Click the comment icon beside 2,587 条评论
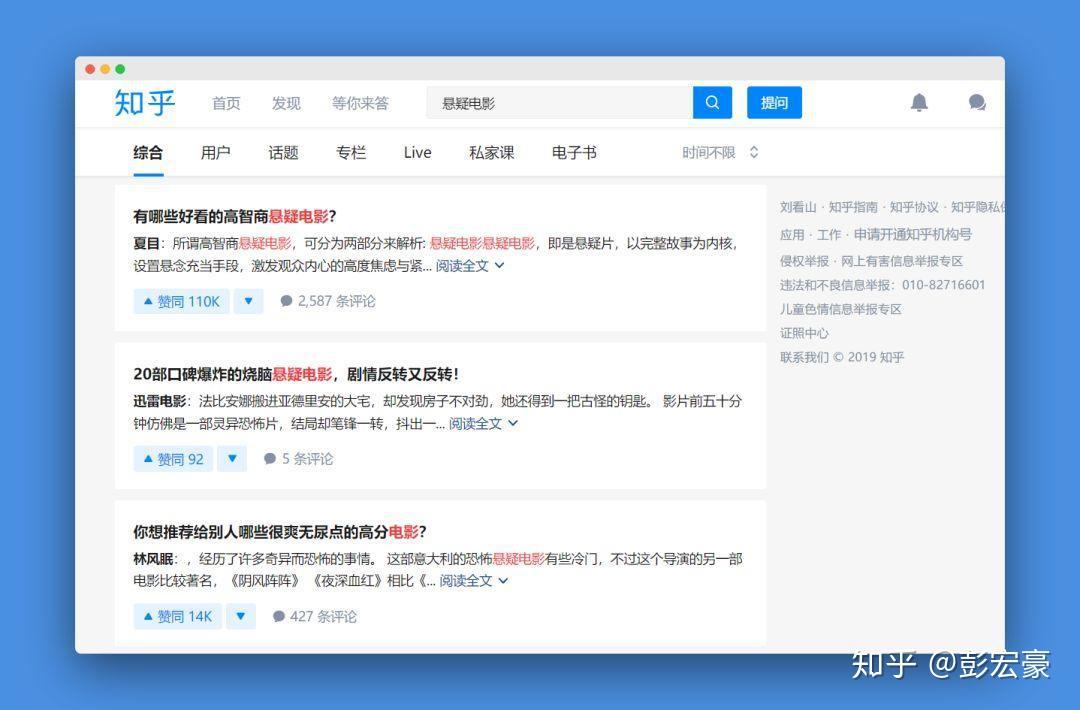The height and width of the screenshot is (710, 1080). (287, 301)
